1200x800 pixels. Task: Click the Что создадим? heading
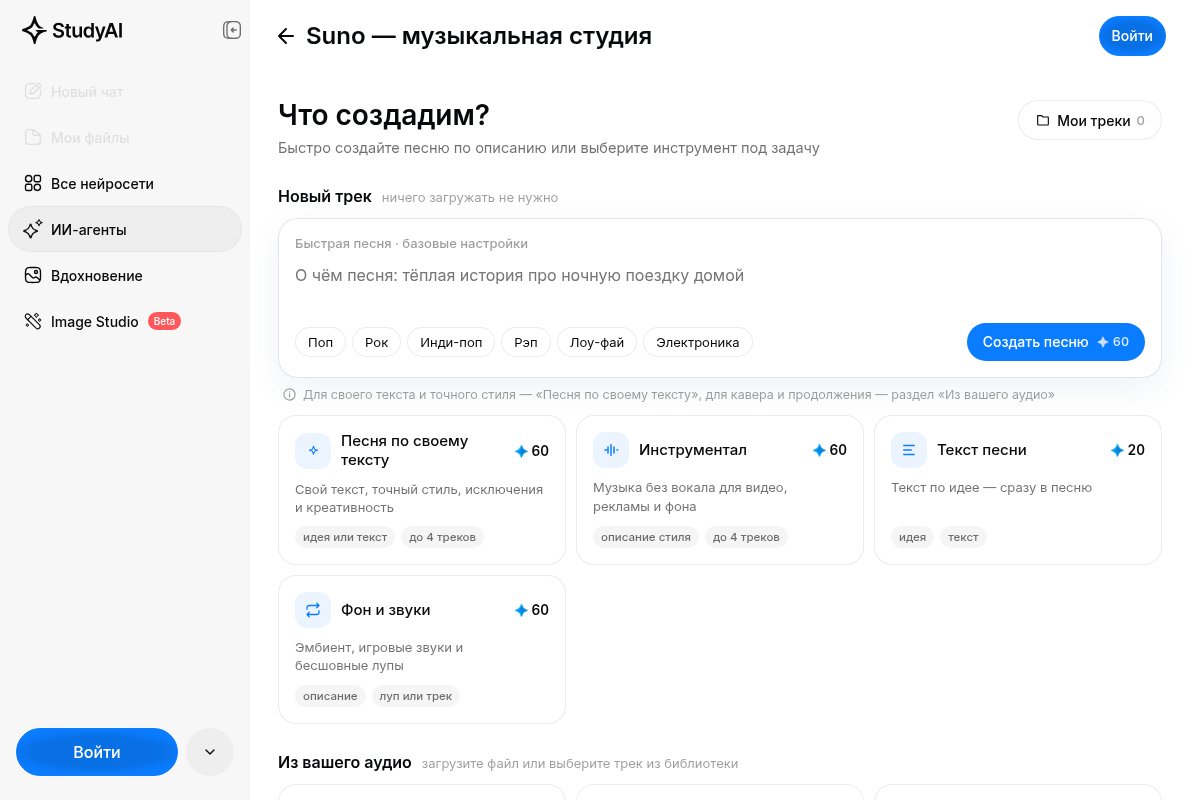(x=384, y=116)
